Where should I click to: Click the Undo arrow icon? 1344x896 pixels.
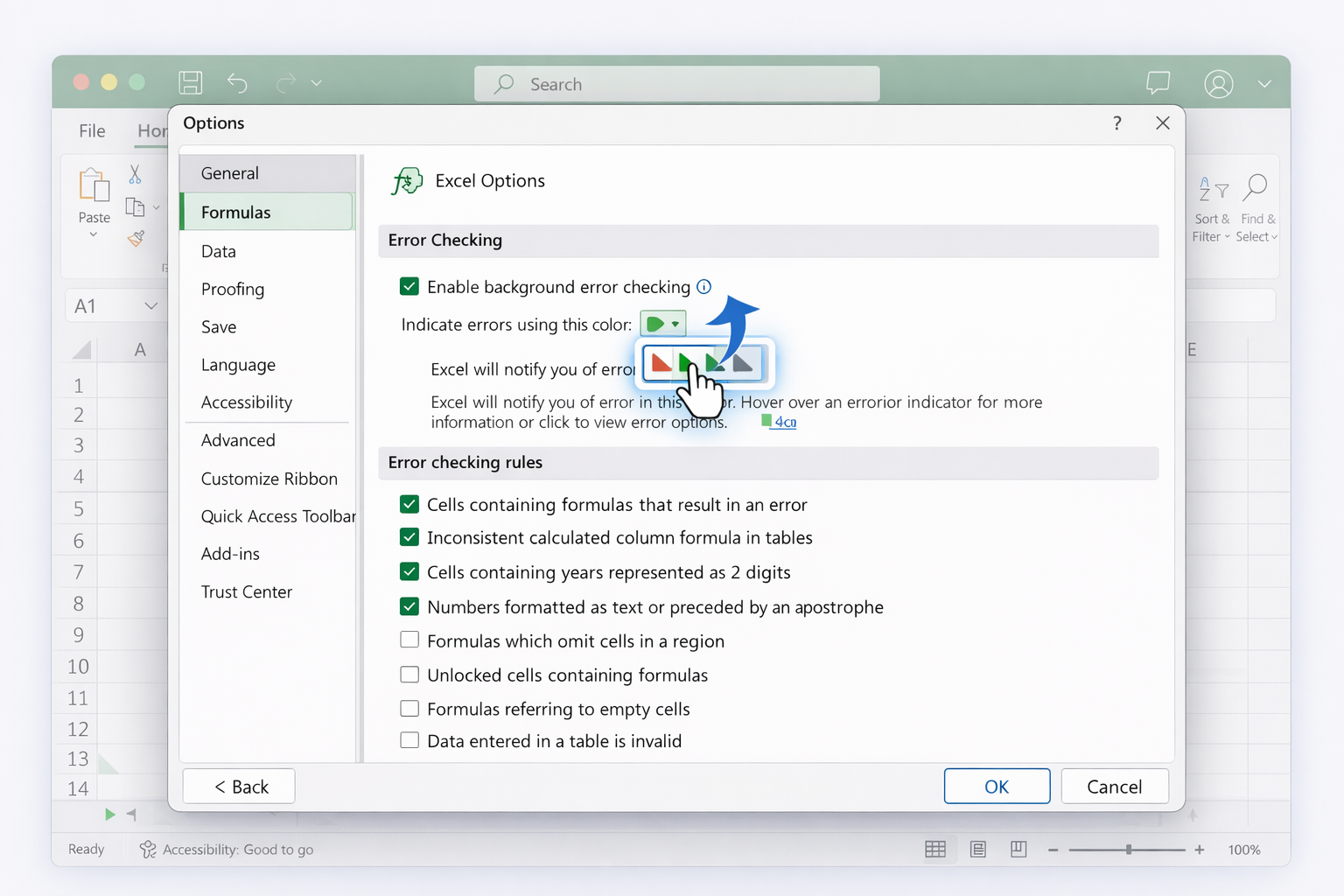point(237,83)
